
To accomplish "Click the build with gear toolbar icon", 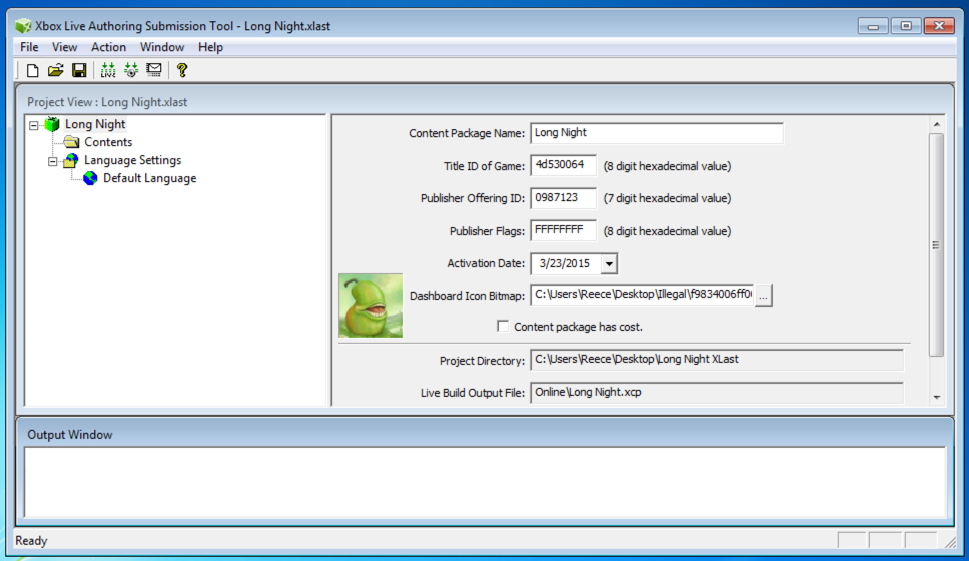I will [131, 70].
